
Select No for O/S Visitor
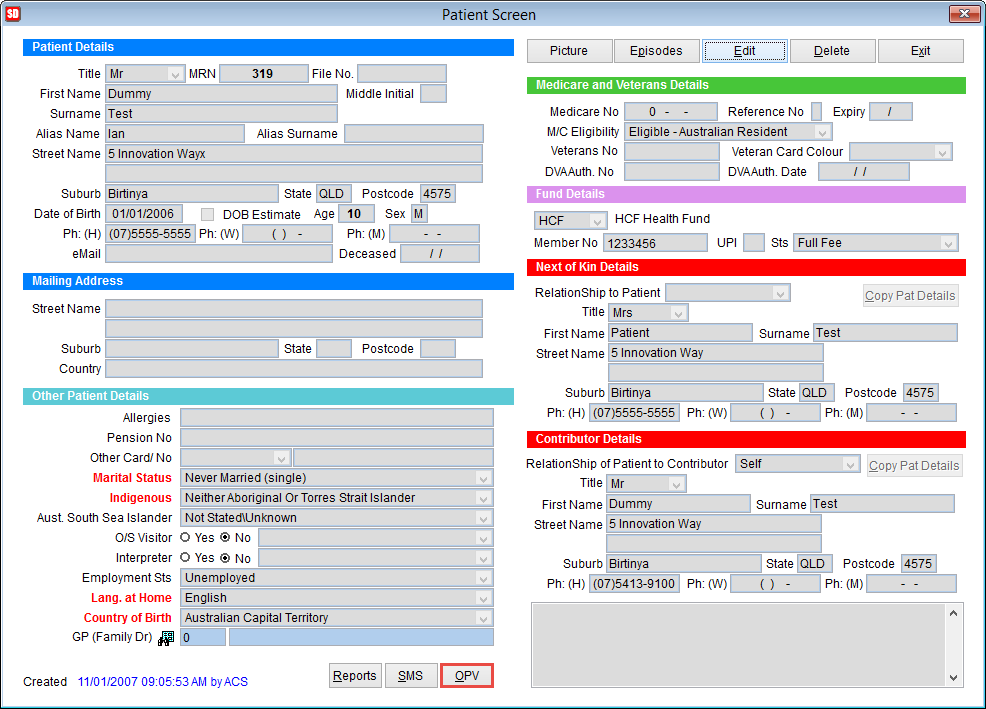225,537
